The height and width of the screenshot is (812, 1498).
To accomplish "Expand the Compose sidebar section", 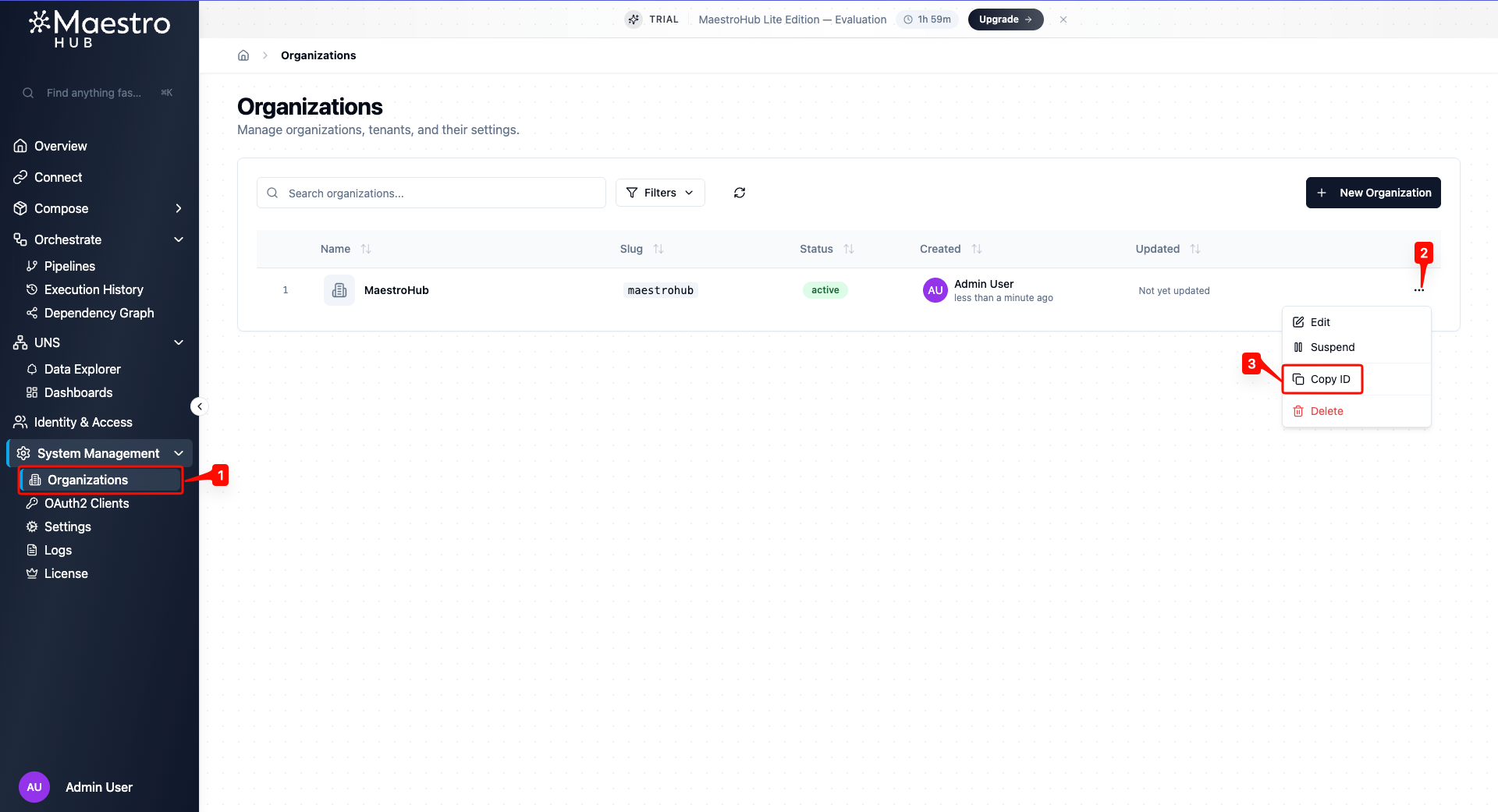I will pyautogui.click(x=178, y=208).
